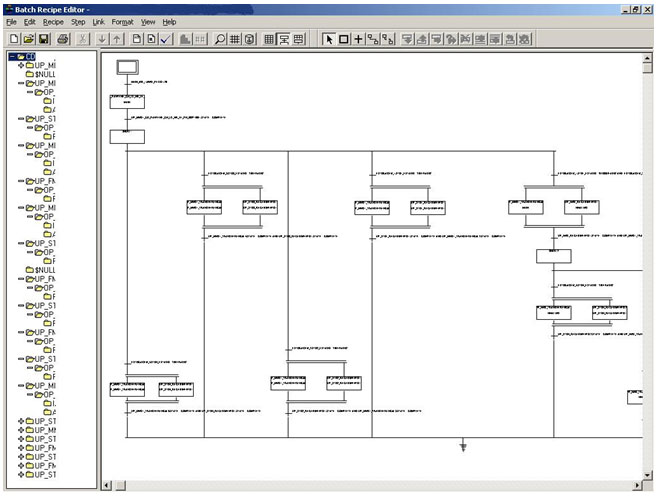Collapse the root CD tree node
The width and height of the screenshot is (657, 496).
tap(11, 56)
